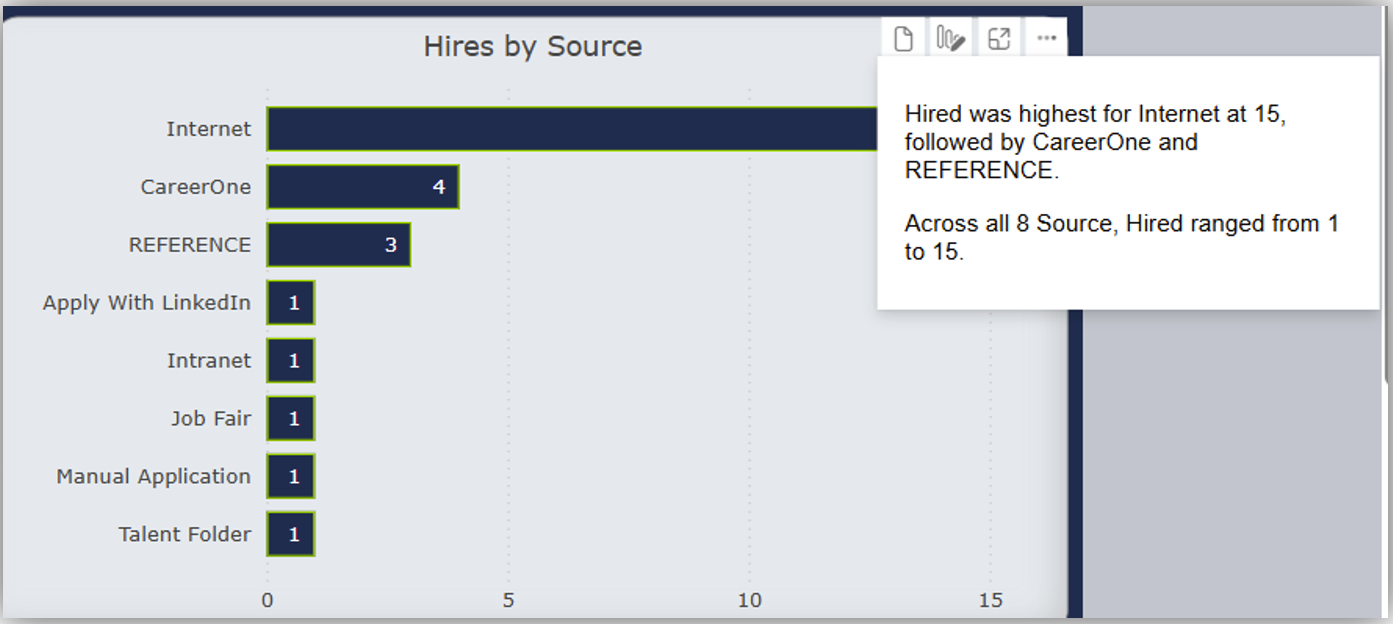Click the Apply With LinkedIn bar
Viewport: 1393px width, 624px height.
pos(291,303)
